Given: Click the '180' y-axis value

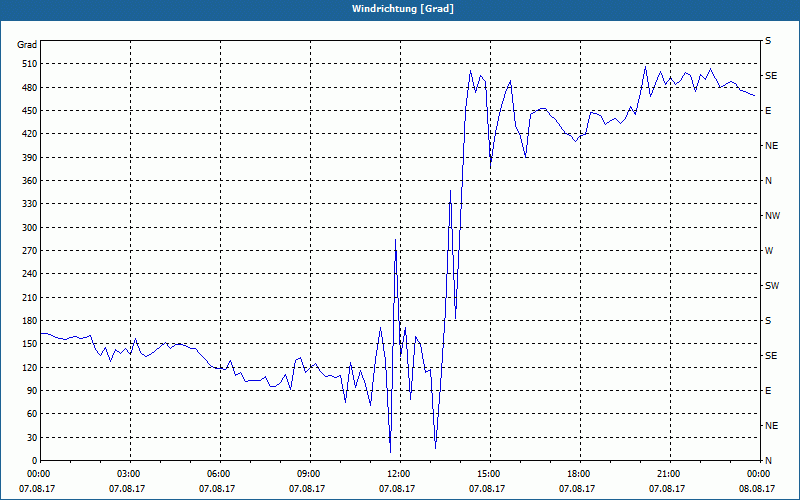Looking at the screenshot, I should pyautogui.click(x=29, y=321).
